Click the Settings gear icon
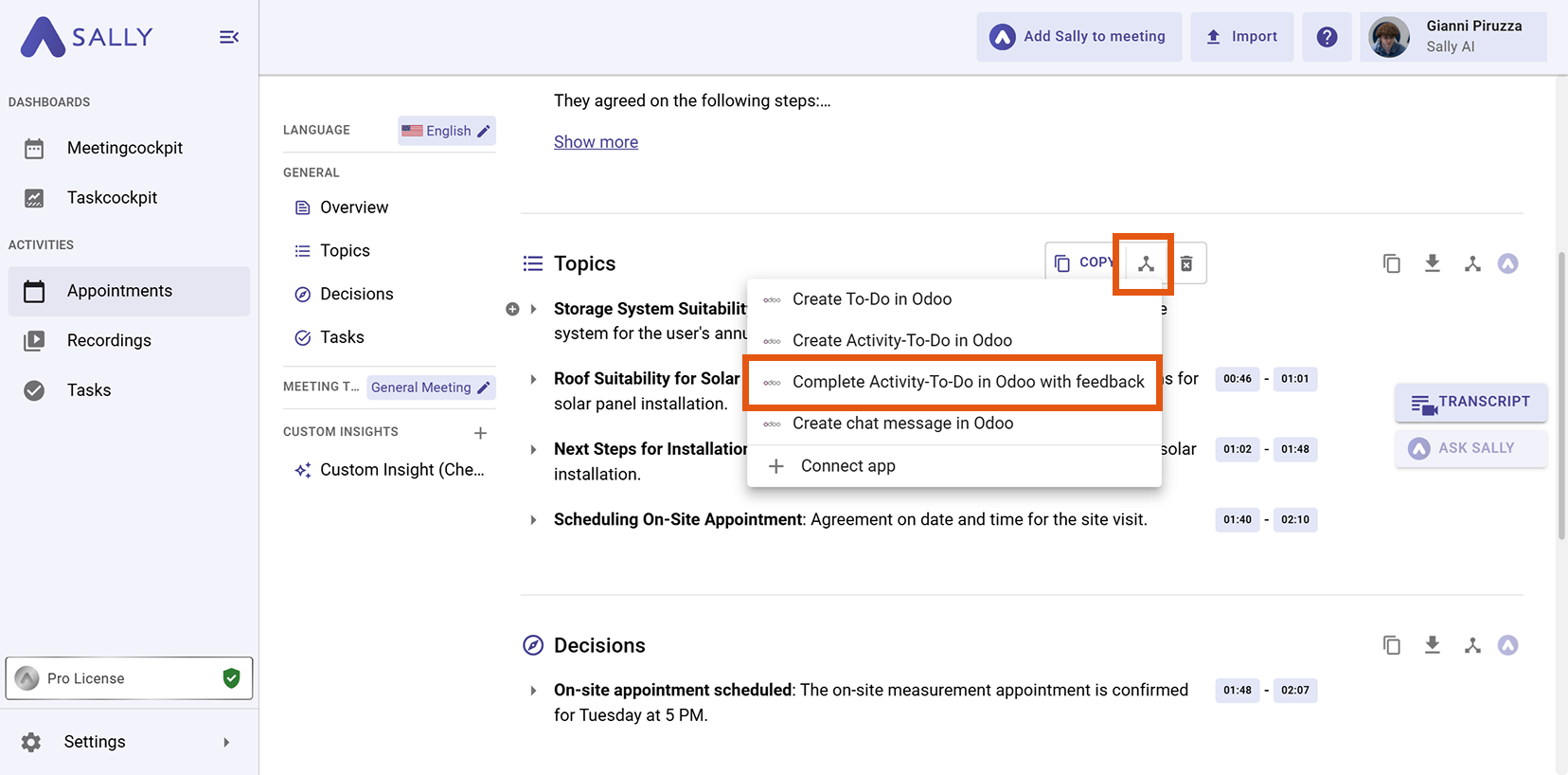This screenshot has width=1568, height=775. click(31, 742)
